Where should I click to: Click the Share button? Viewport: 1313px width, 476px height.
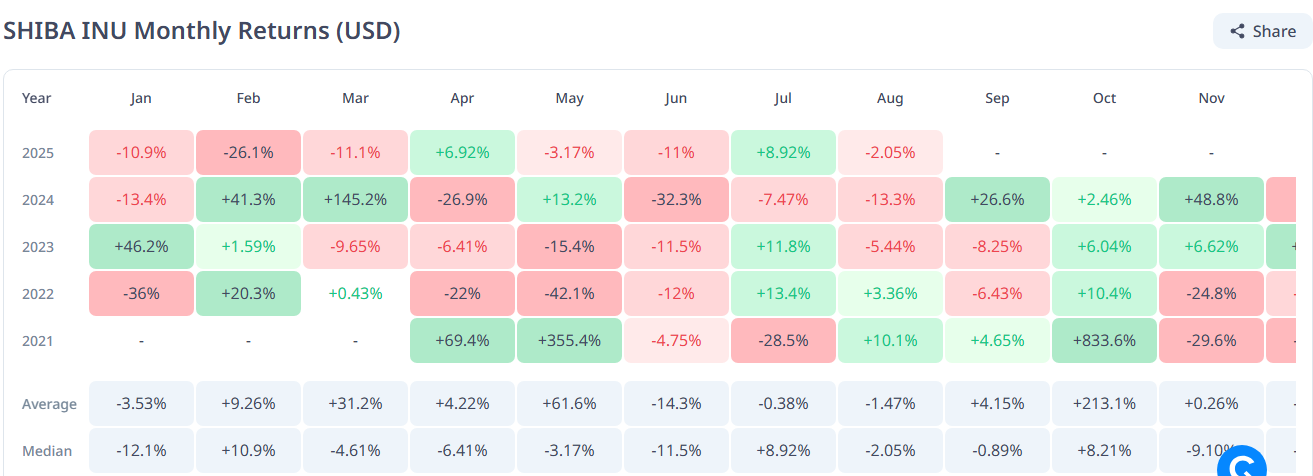(x=1262, y=31)
